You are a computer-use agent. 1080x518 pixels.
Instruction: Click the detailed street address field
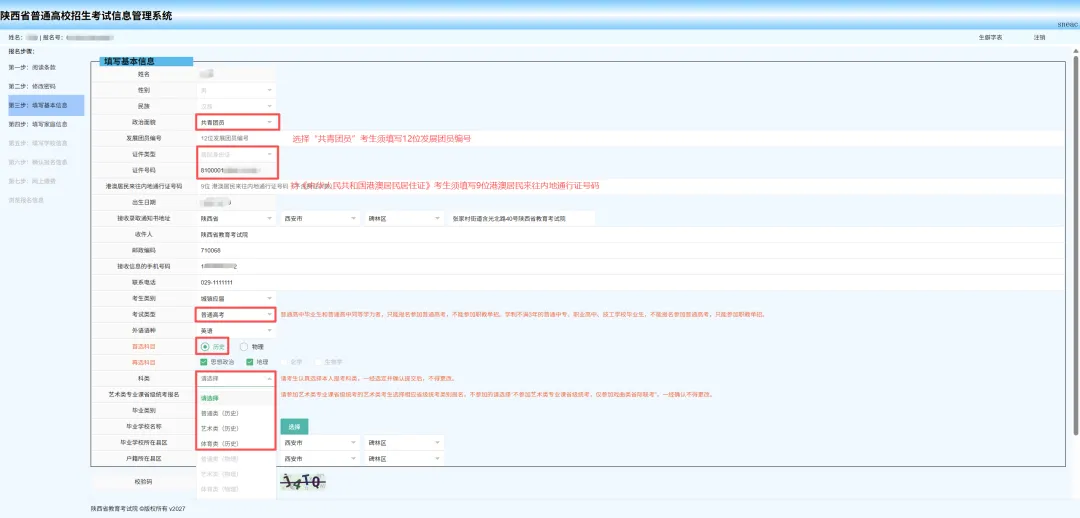click(x=521, y=218)
